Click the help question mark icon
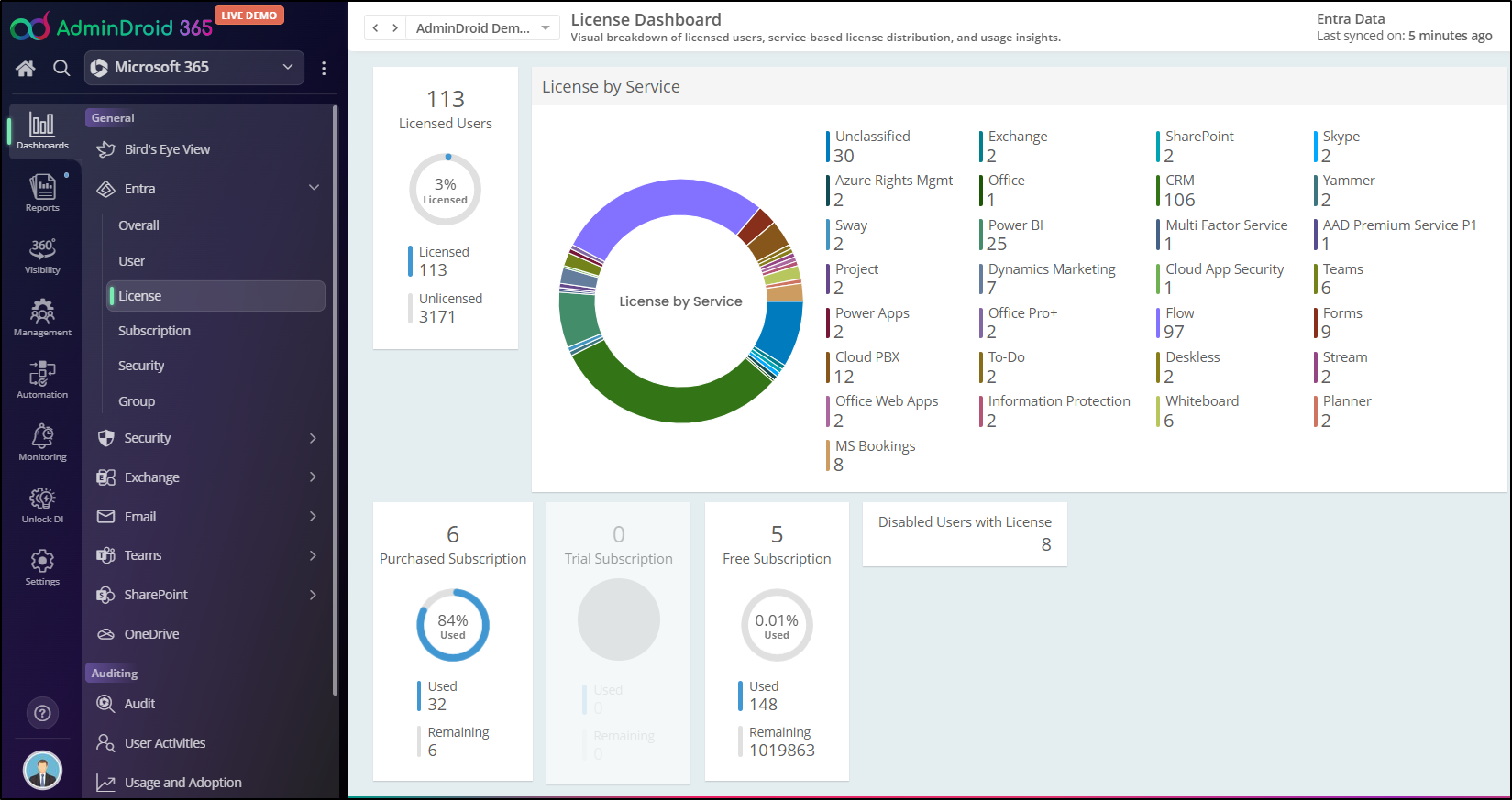This screenshot has width=1512, height=800. 42,713
